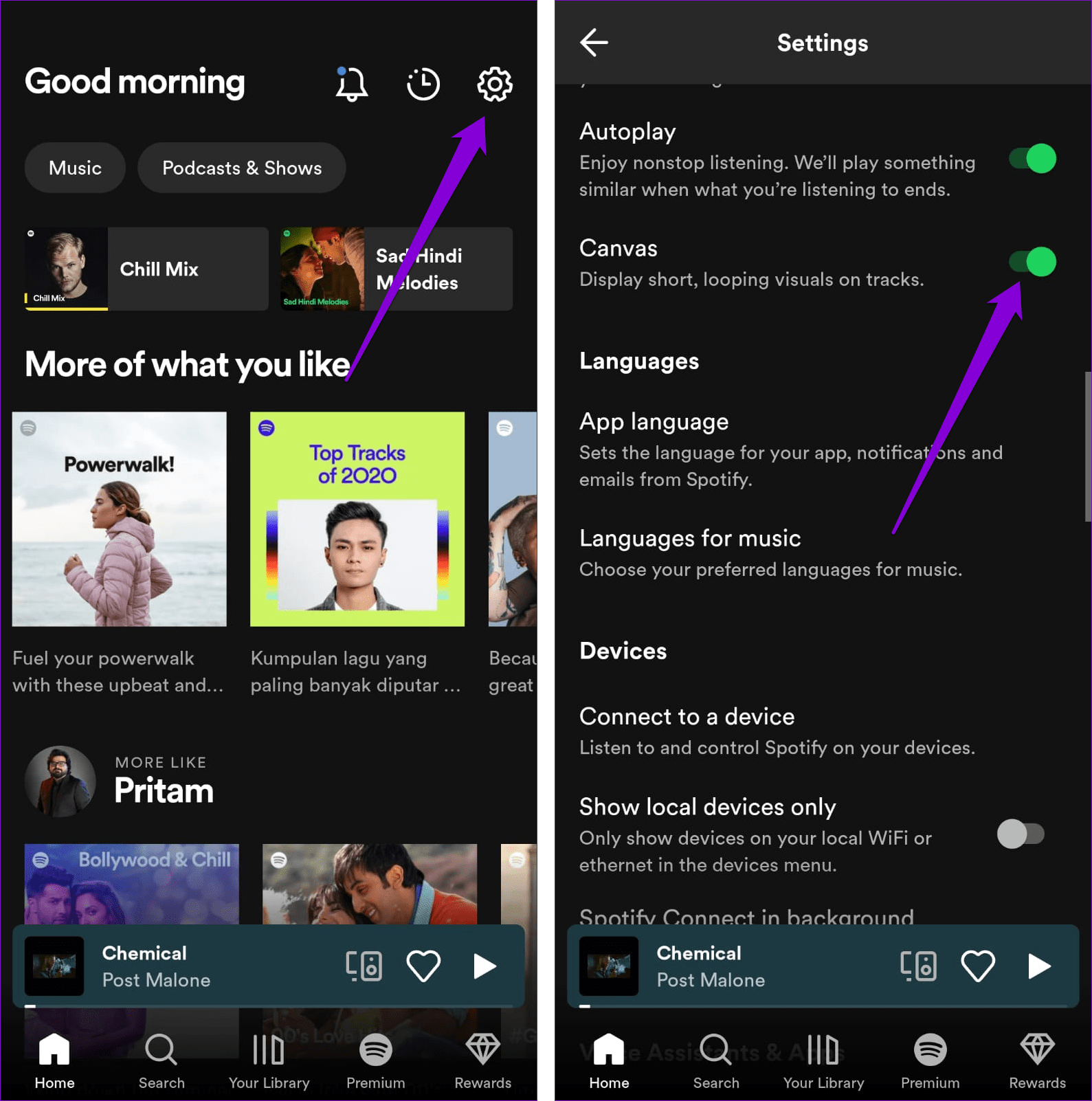Enable Show local devices only toggle

(x=1021, y=834)
